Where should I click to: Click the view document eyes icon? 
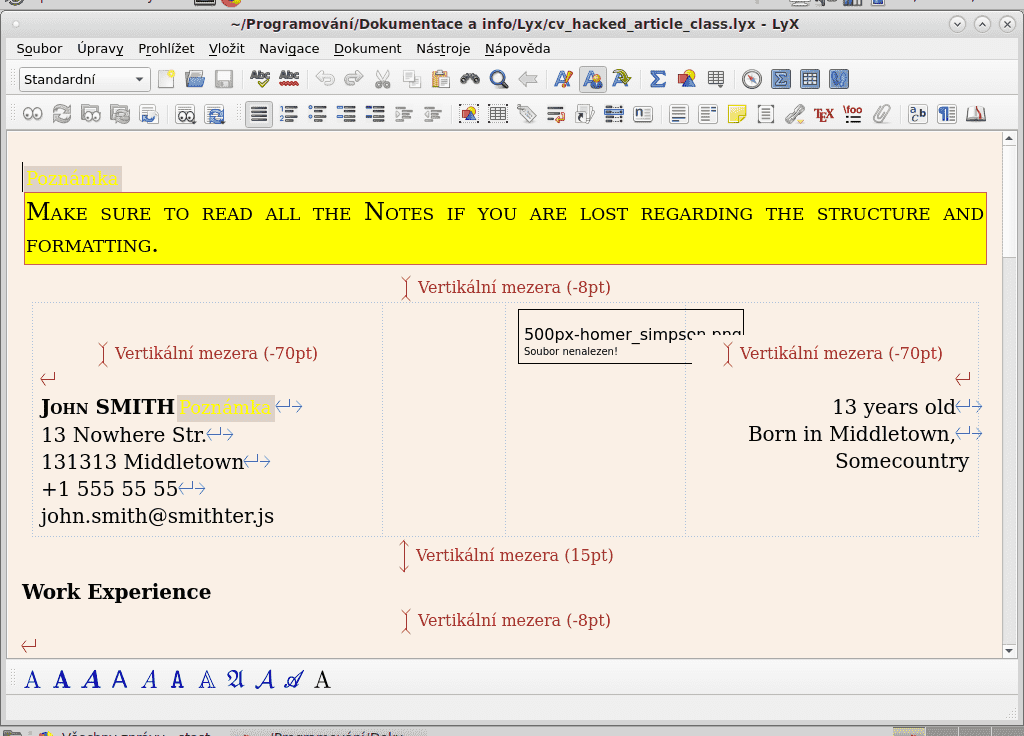pyautogui.click(x=33, y=114)
